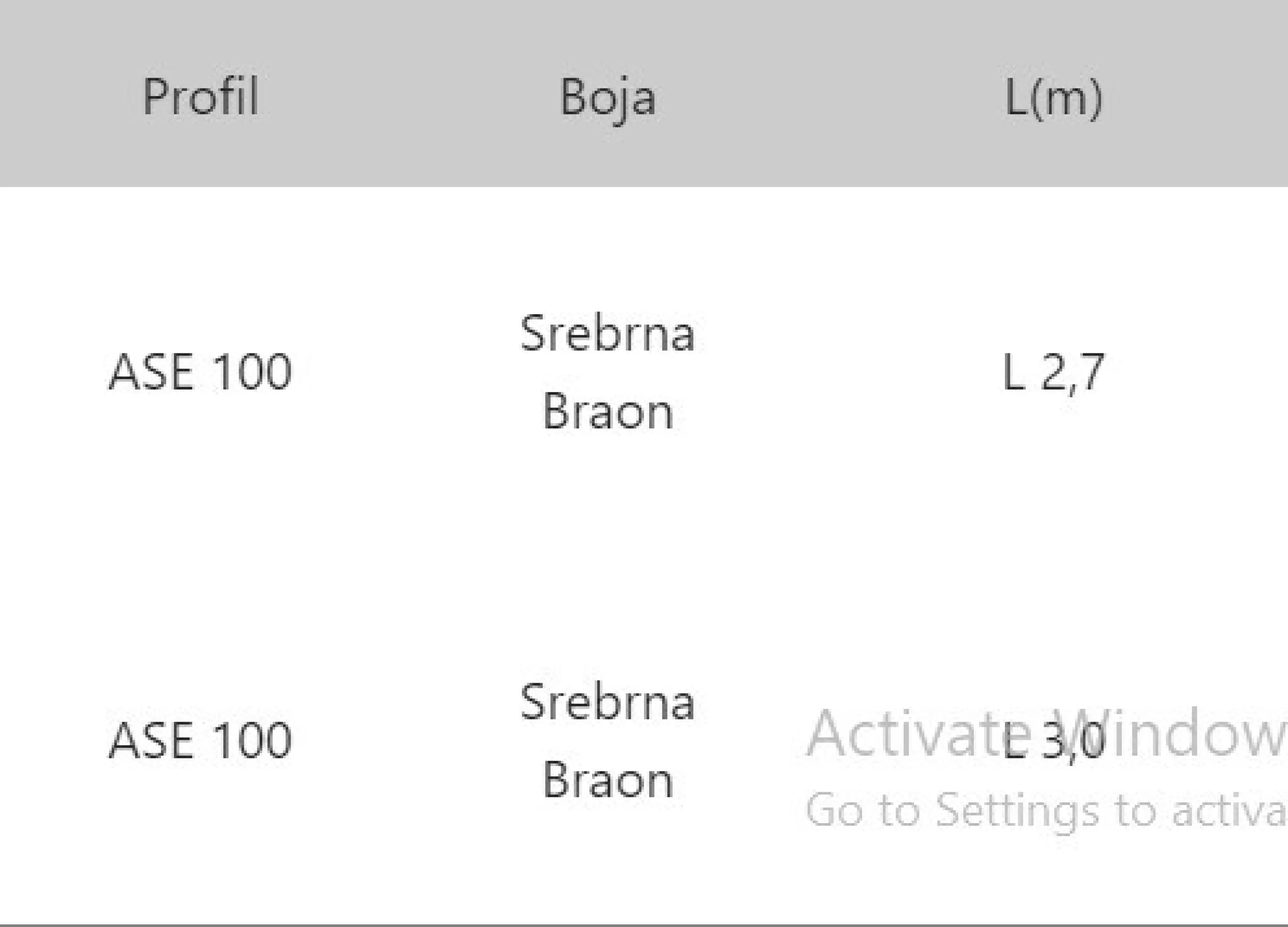Select ASE 100 in the first row
This screenshot has width=1288, height=927.
click(200, 372)
